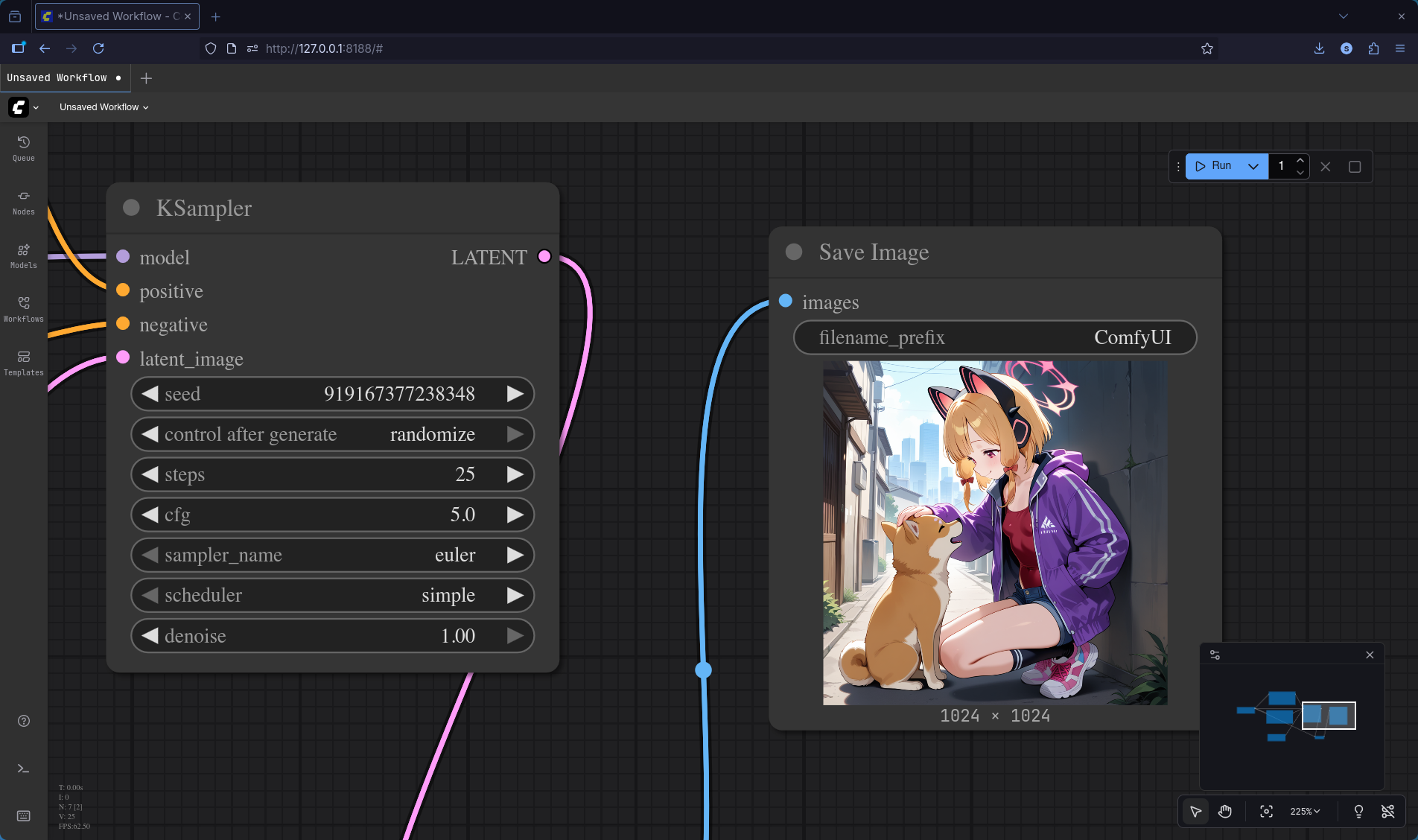
Task: Switch to hand pan mode
Action: [x=1225, y=811]
